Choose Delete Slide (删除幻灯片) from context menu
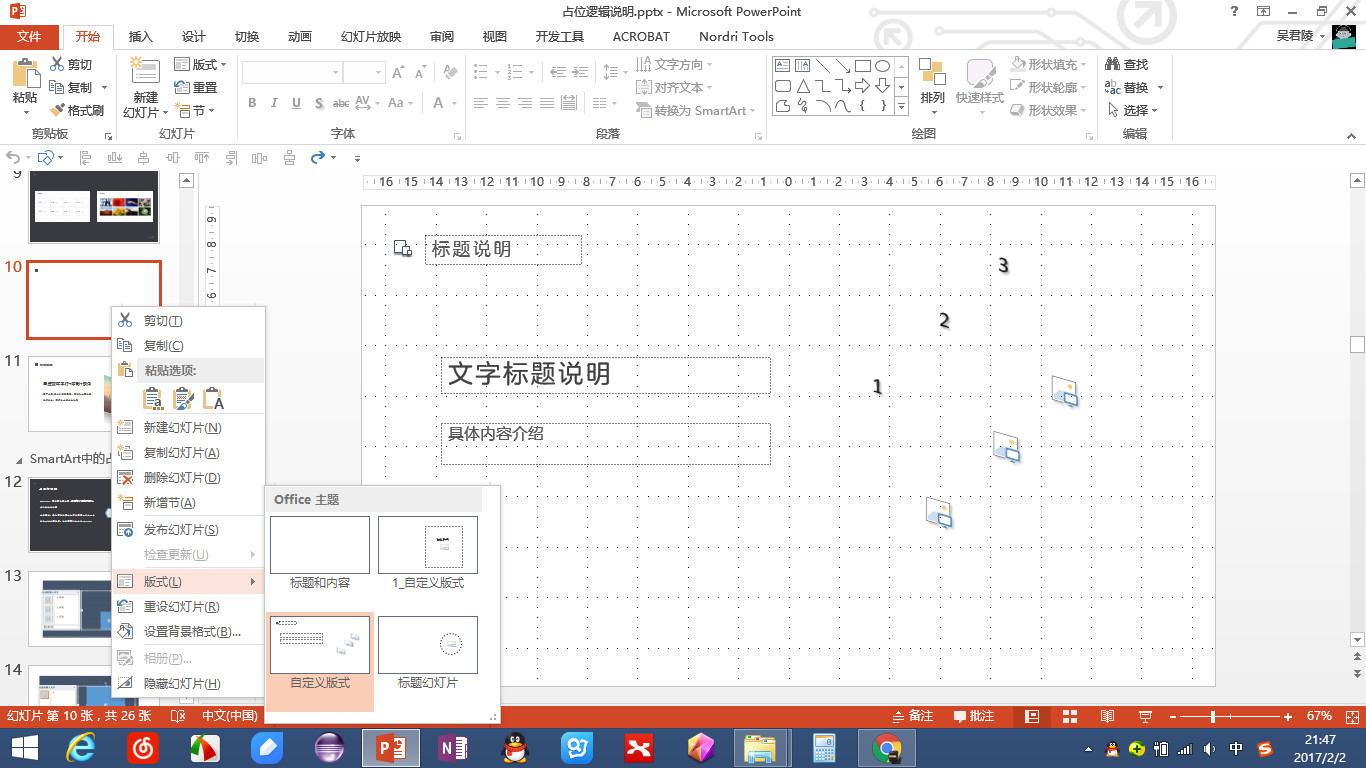The width and height of the screenshot is (1366, 768). [181, 478]
